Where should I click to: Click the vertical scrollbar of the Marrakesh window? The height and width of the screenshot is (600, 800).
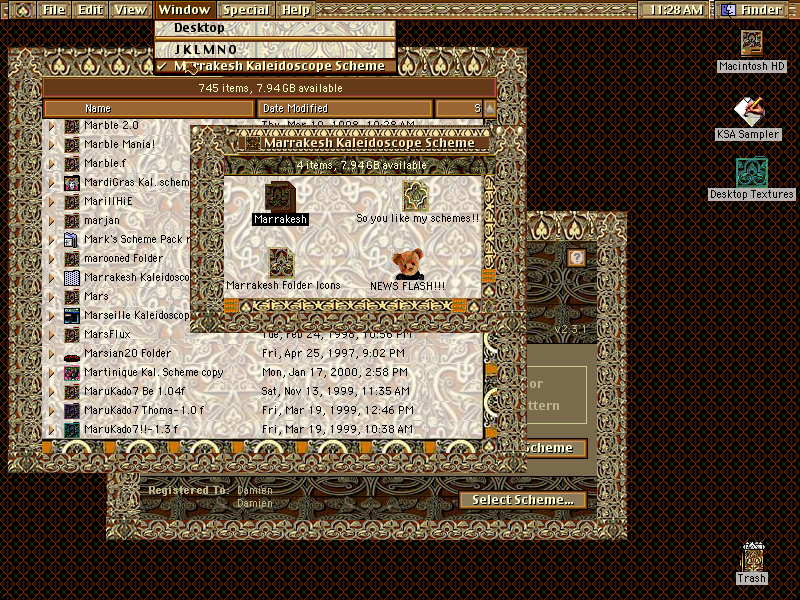(x=488, y=237)
